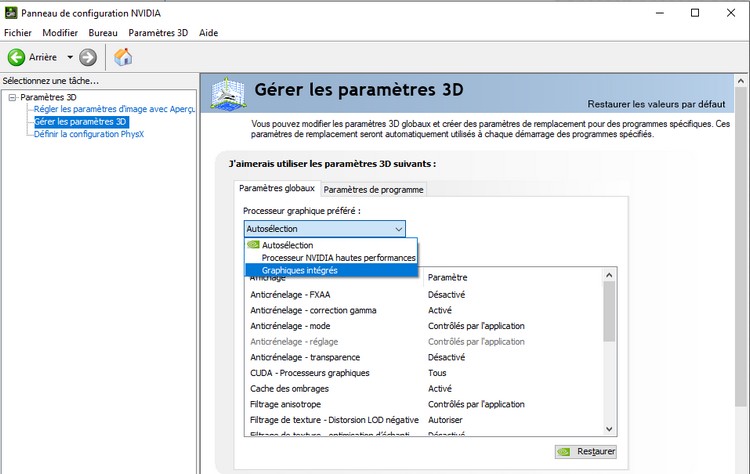Click the Paramètre column header
Viewport: 750px width, 474px height.
point(512,277)
